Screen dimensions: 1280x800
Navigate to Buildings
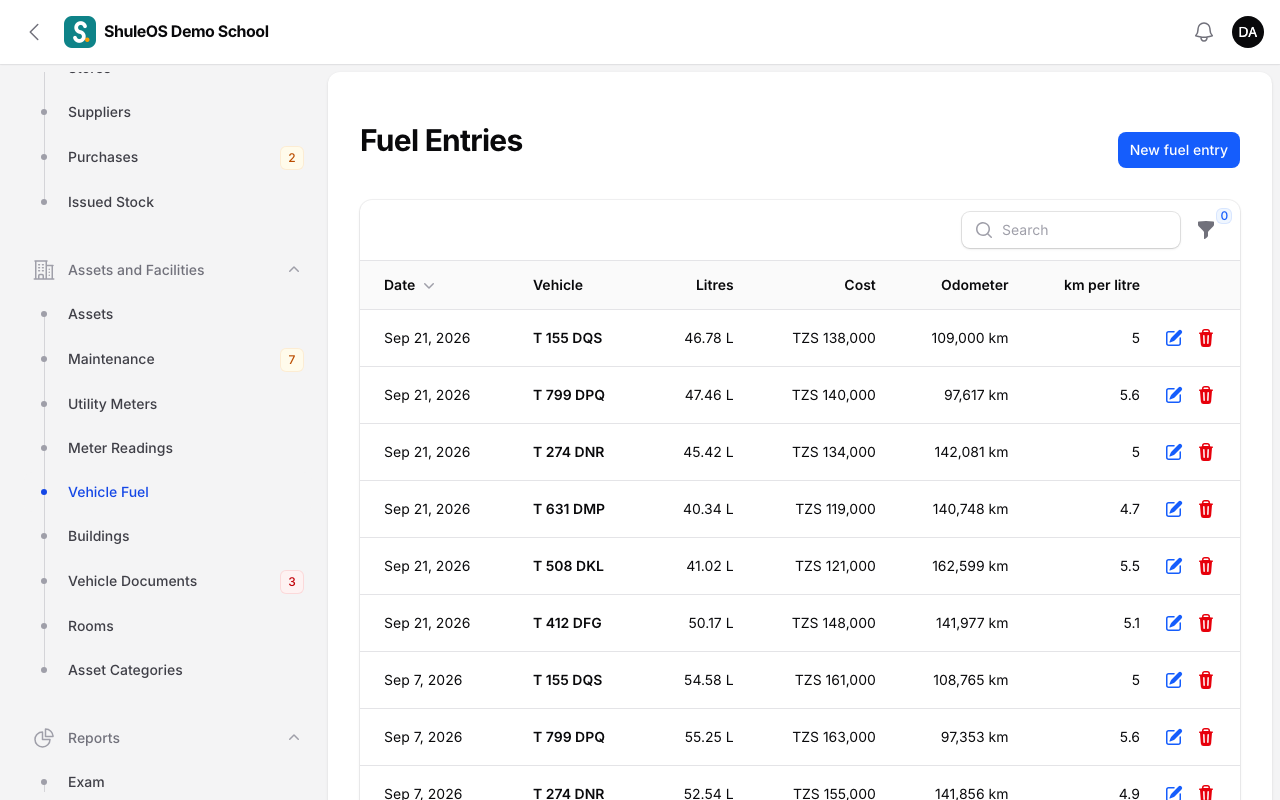pyautogui.click(x=98, y=536)
